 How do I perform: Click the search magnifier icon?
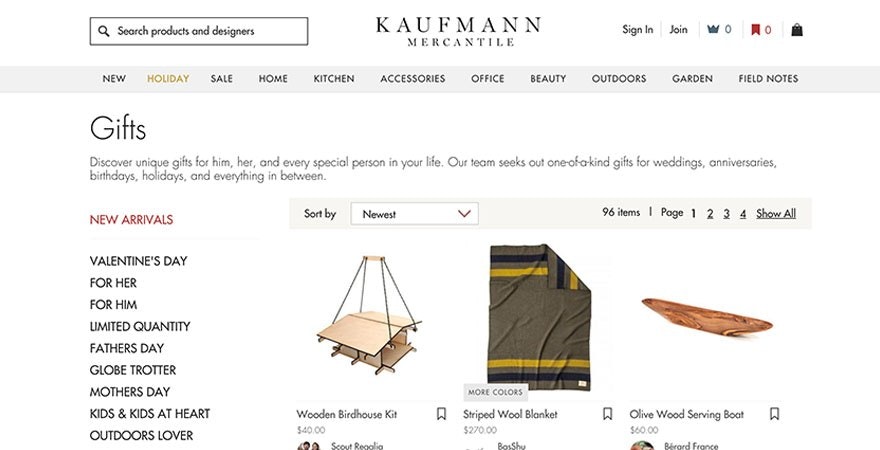coord(104,31)
